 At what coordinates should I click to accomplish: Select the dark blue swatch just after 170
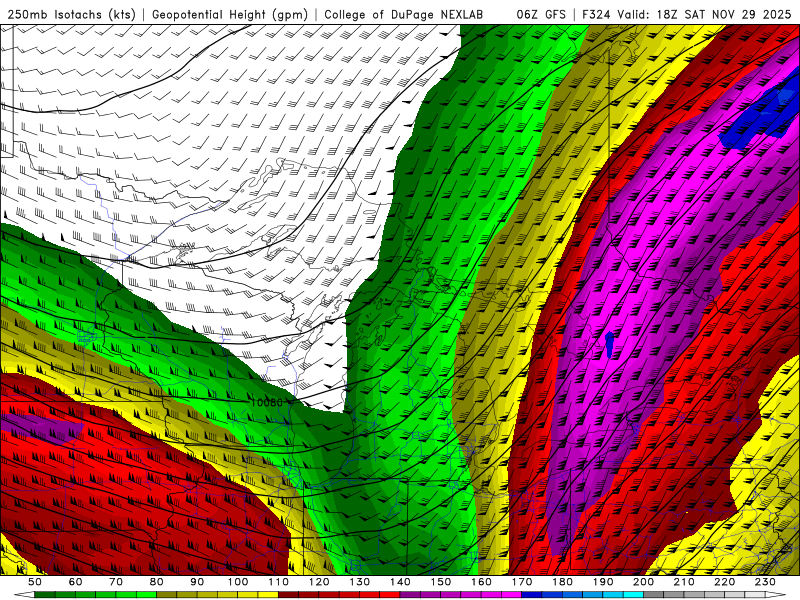tap(532, 594)
